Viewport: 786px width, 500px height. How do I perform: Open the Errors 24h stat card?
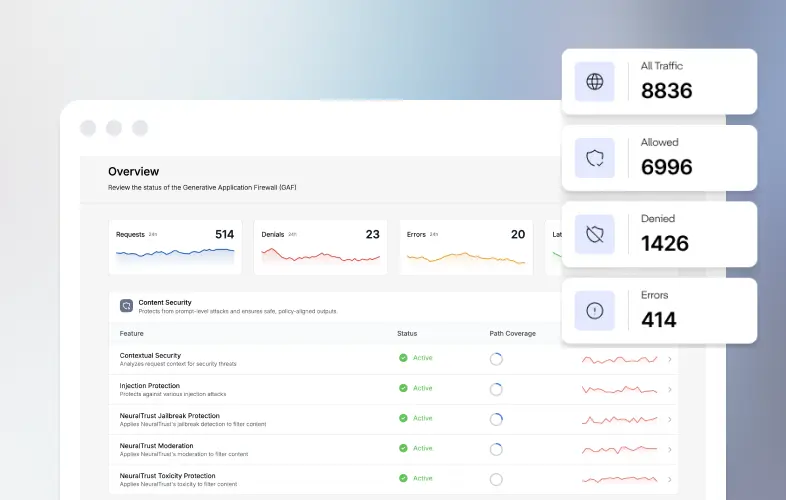[x=466, y=247]
